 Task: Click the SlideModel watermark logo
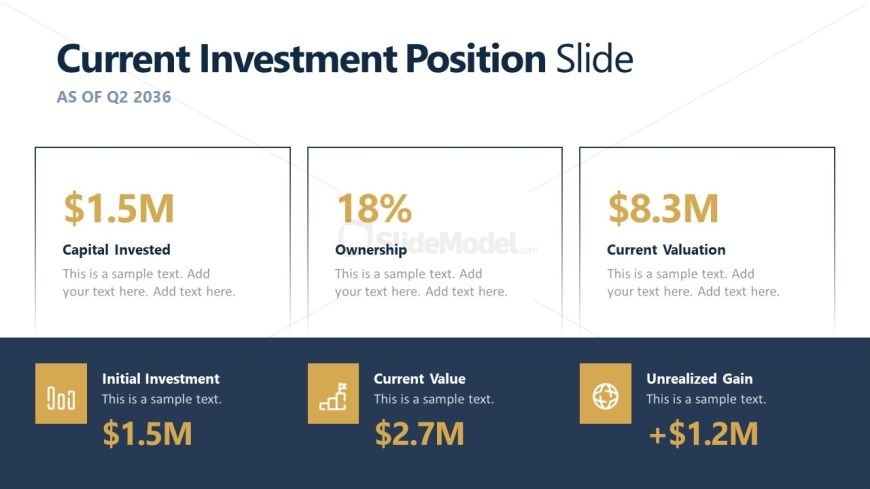click(x=438, y=241)
